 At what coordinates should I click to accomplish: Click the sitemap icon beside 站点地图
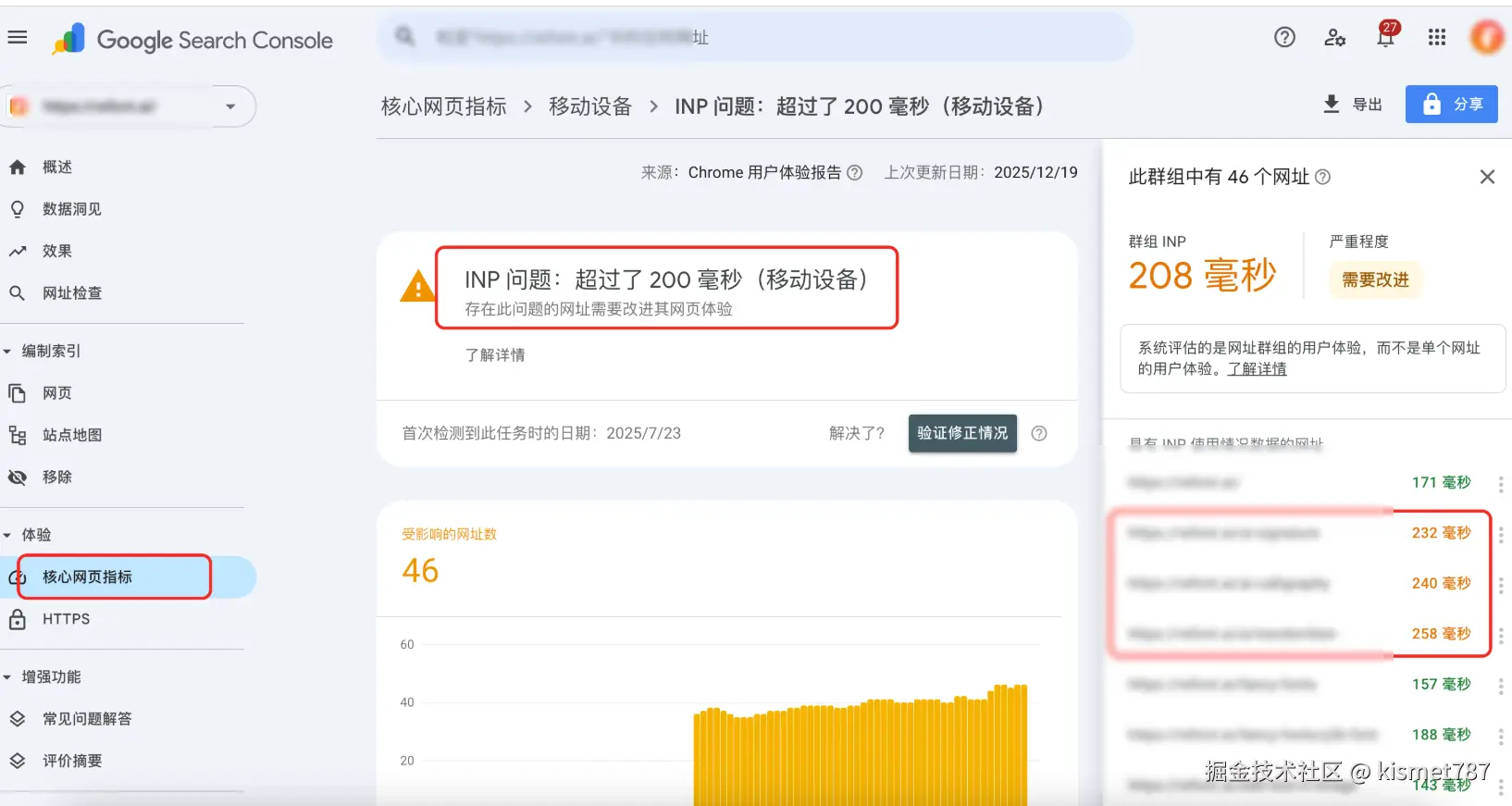tap(18, 435)
